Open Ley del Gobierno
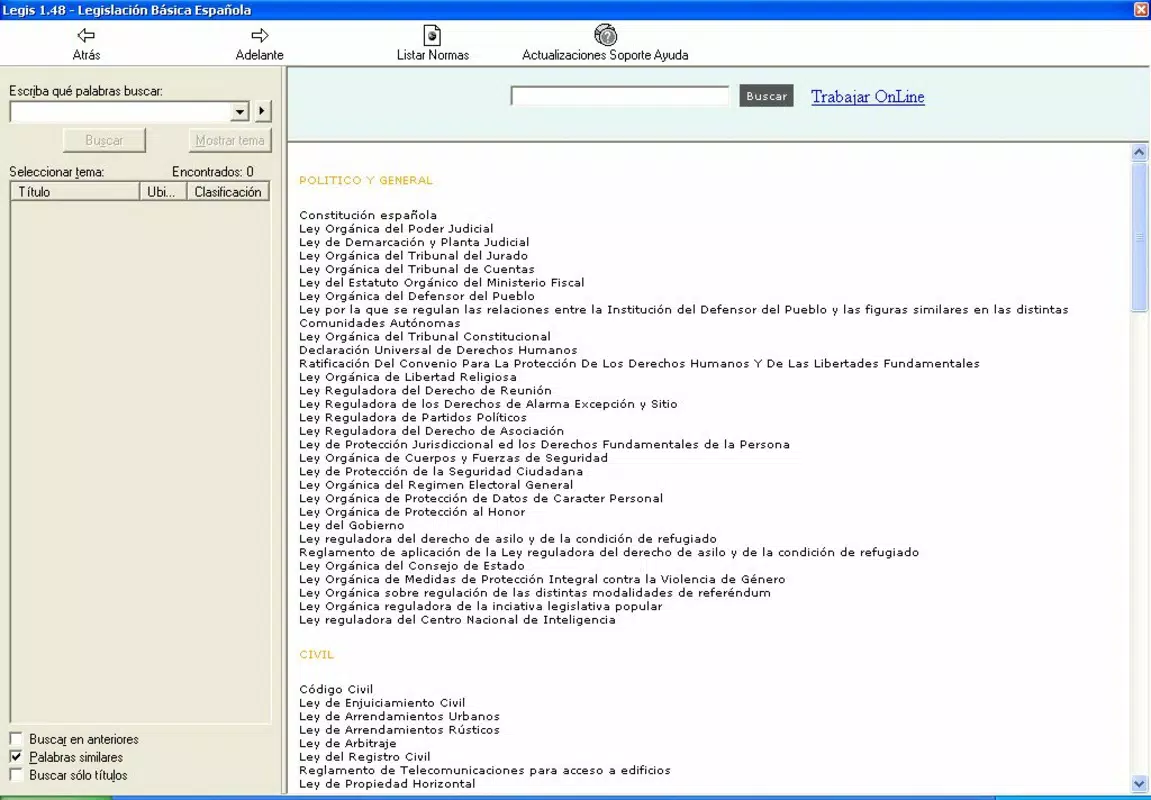The width and height of the screenshot is (1151, 800). click(351, 526)
